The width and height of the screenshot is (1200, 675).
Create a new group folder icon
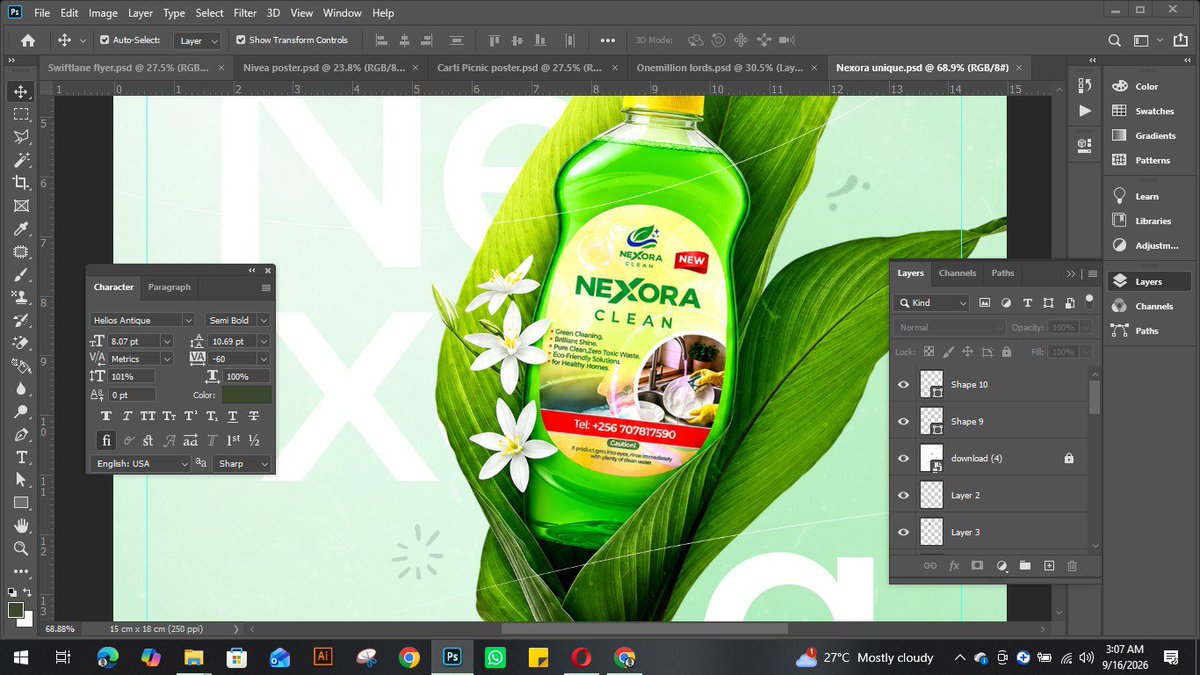coord(1025,565)
